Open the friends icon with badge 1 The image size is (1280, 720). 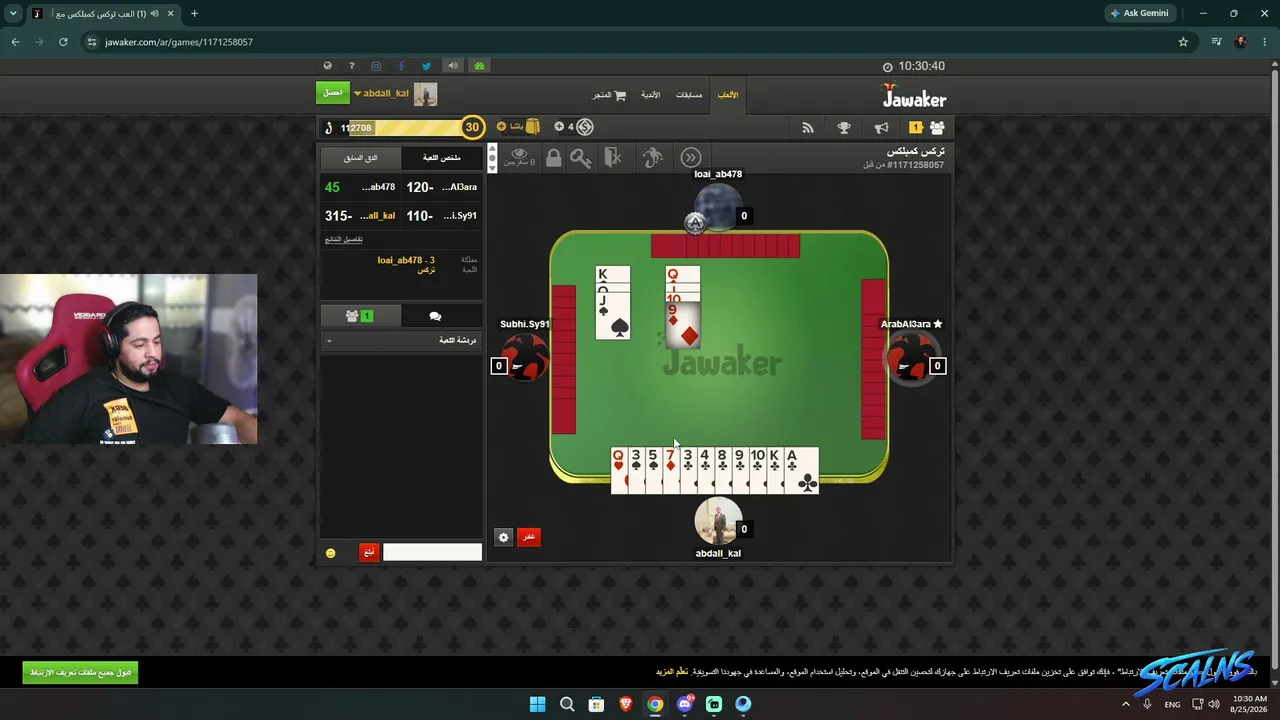pos(927,128)
